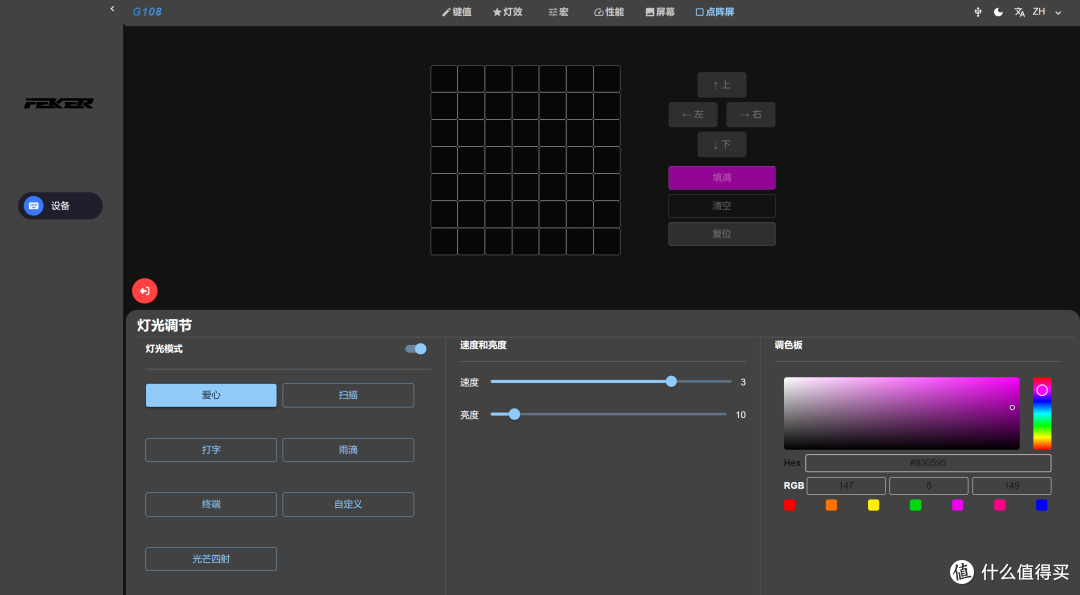Click the 速度和亮度 section label
Image resolution: width=1080 pixels, height=595 pixels.
point(484,345)
